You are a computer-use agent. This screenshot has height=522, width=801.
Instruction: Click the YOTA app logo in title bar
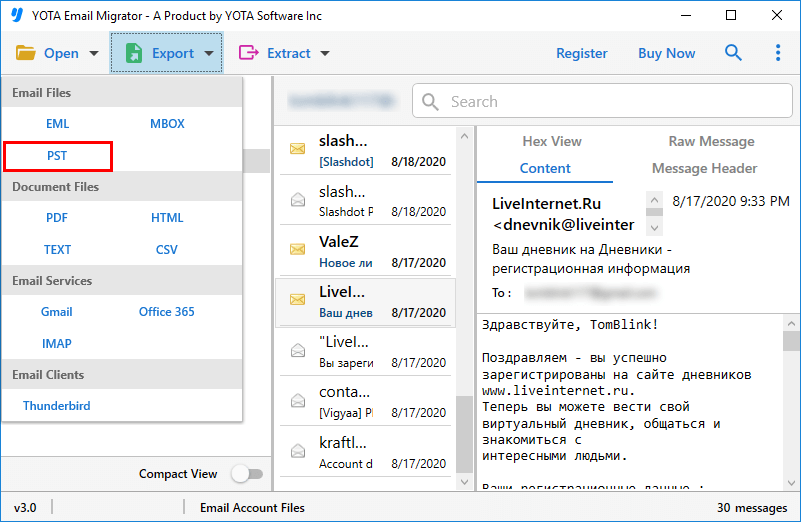click(17, 15)
